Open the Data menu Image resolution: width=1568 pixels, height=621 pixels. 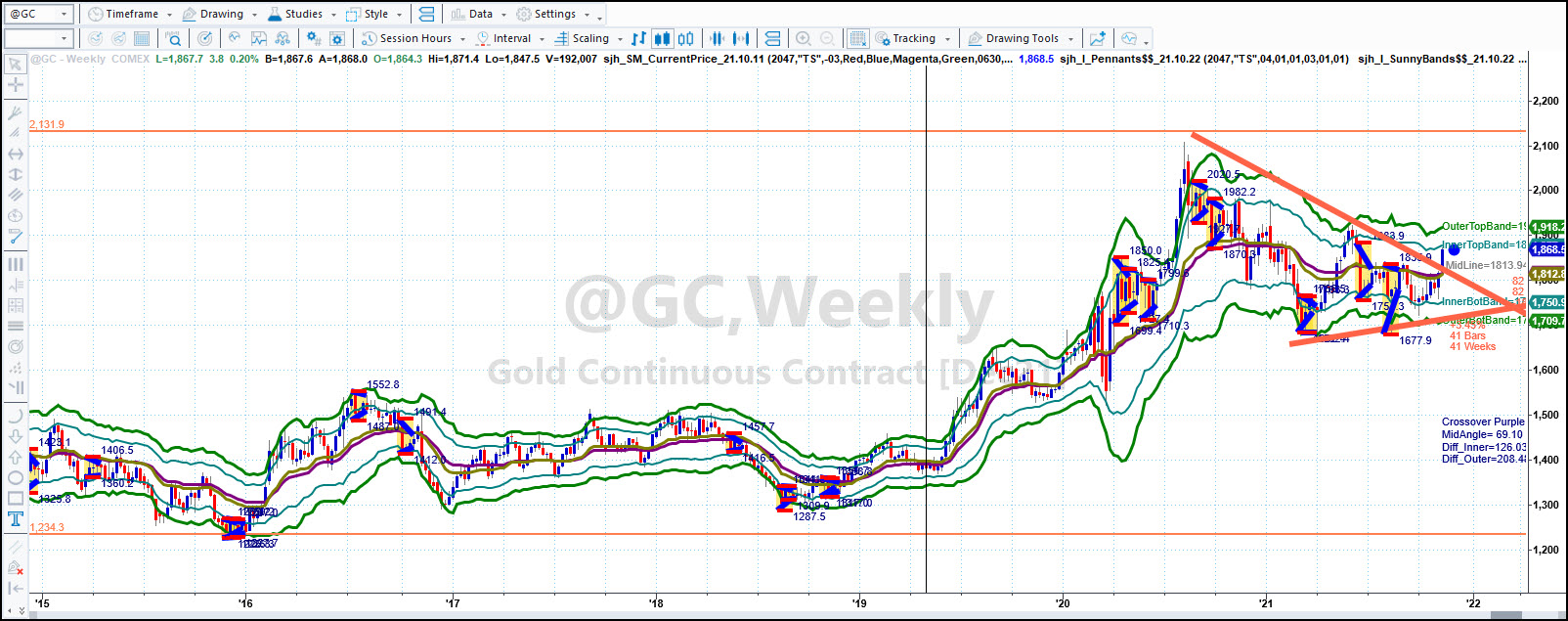coord(479,14)
